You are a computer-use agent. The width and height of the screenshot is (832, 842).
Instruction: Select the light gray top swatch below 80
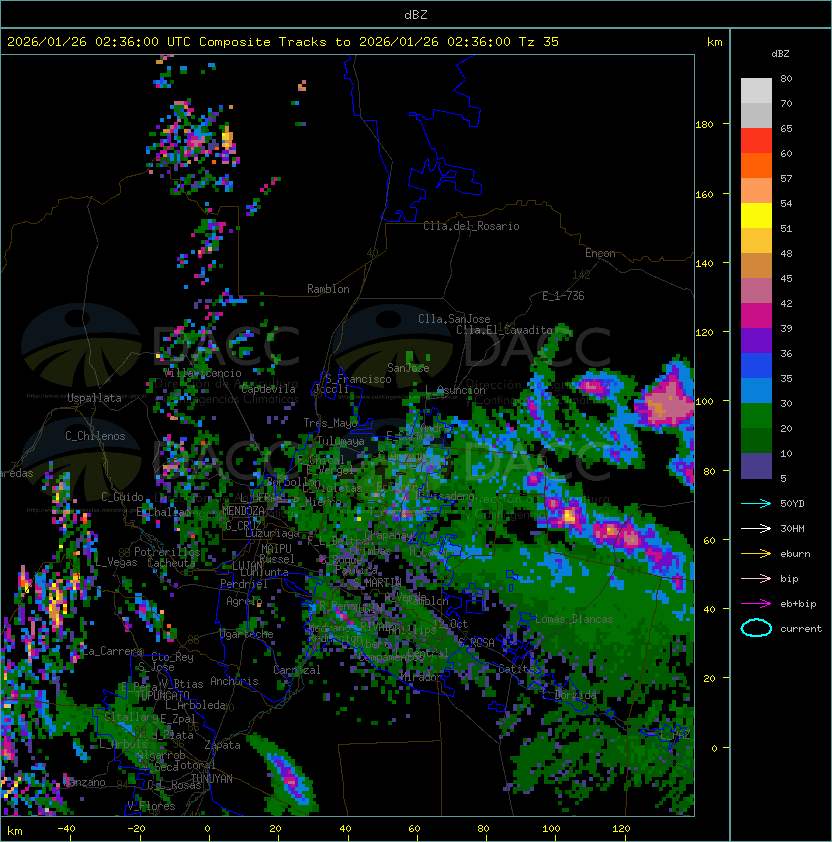[x=756, y=91]
